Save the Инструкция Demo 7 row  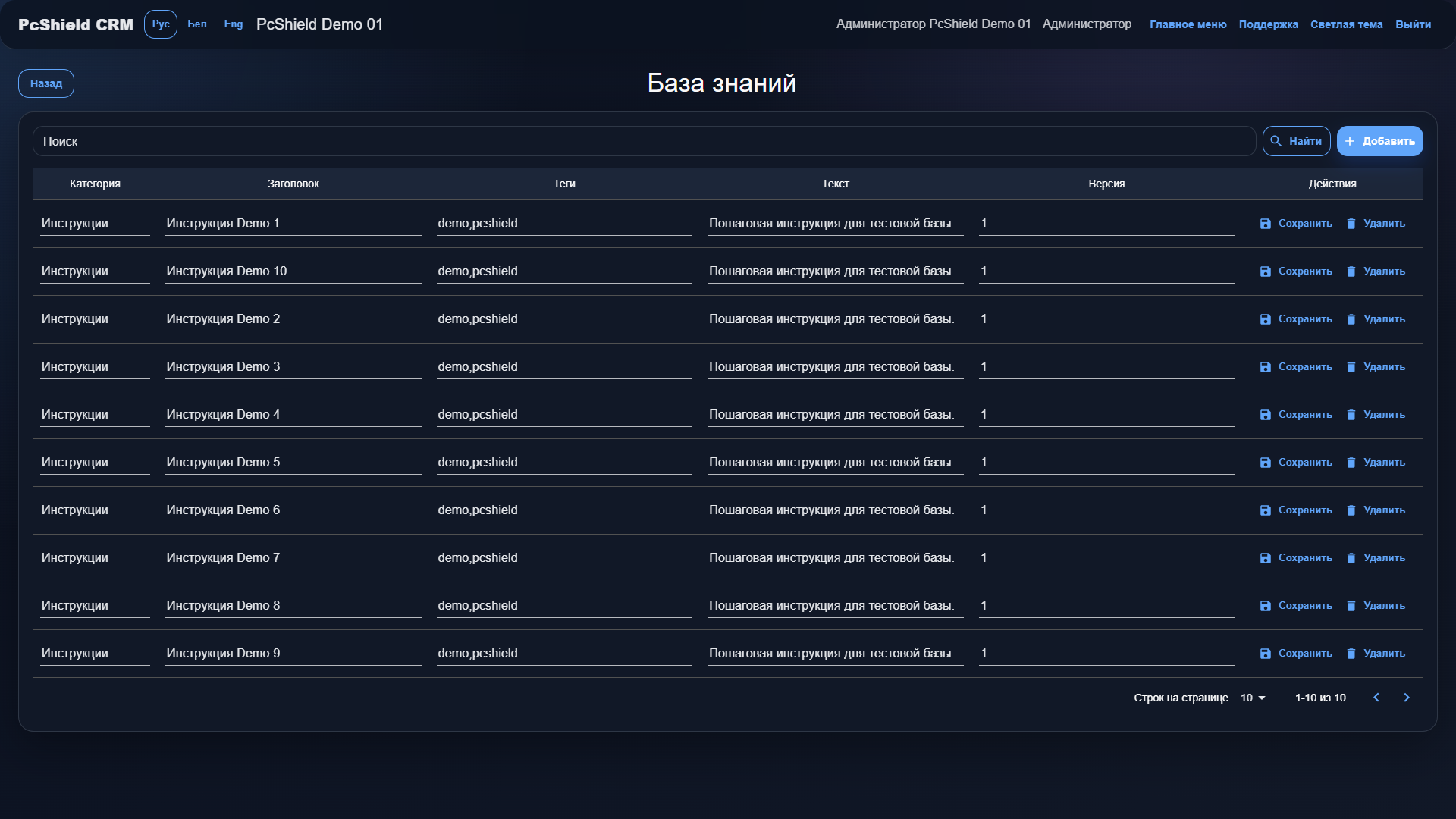[x=1295, y=558]
